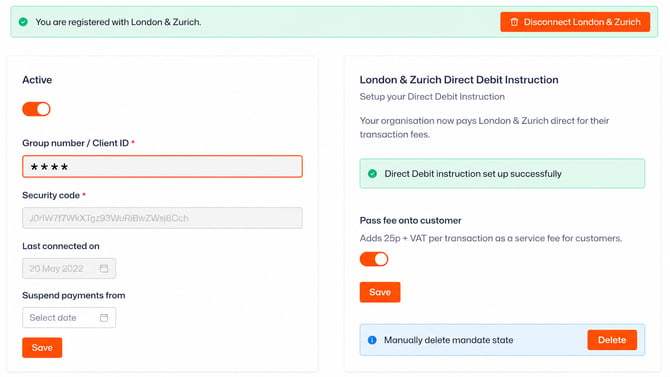The height and width of the screenshot is (377, 670).
Task: Click Save under Suspend payments from
Action: click(x=42, y=348)
